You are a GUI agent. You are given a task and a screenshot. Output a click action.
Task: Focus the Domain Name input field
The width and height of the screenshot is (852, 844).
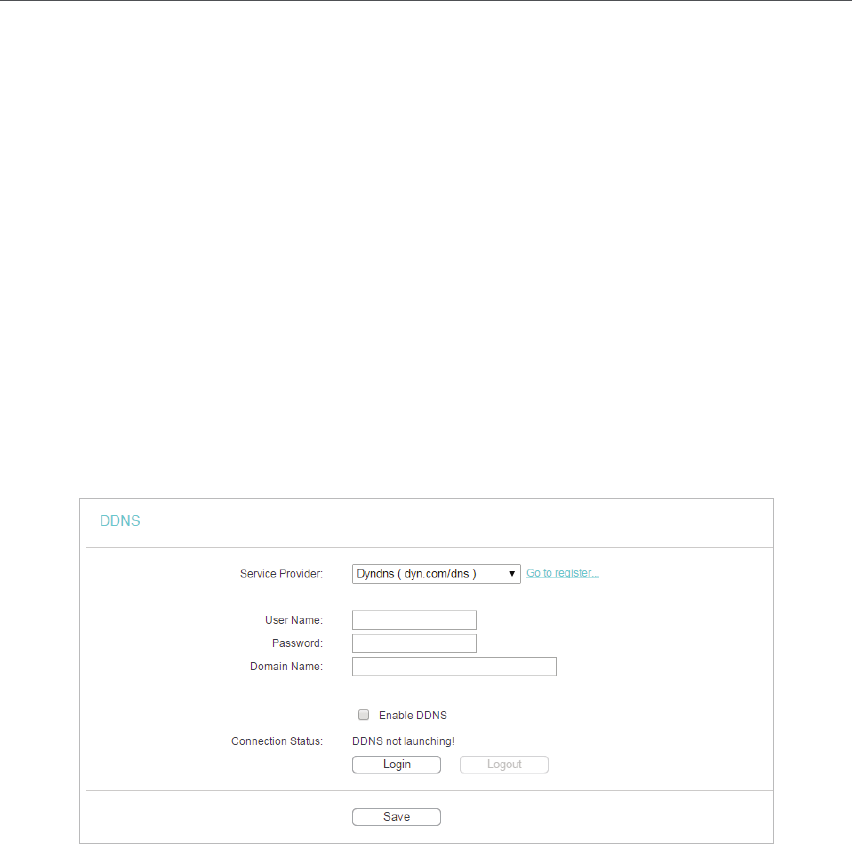[x=454, y=666]
